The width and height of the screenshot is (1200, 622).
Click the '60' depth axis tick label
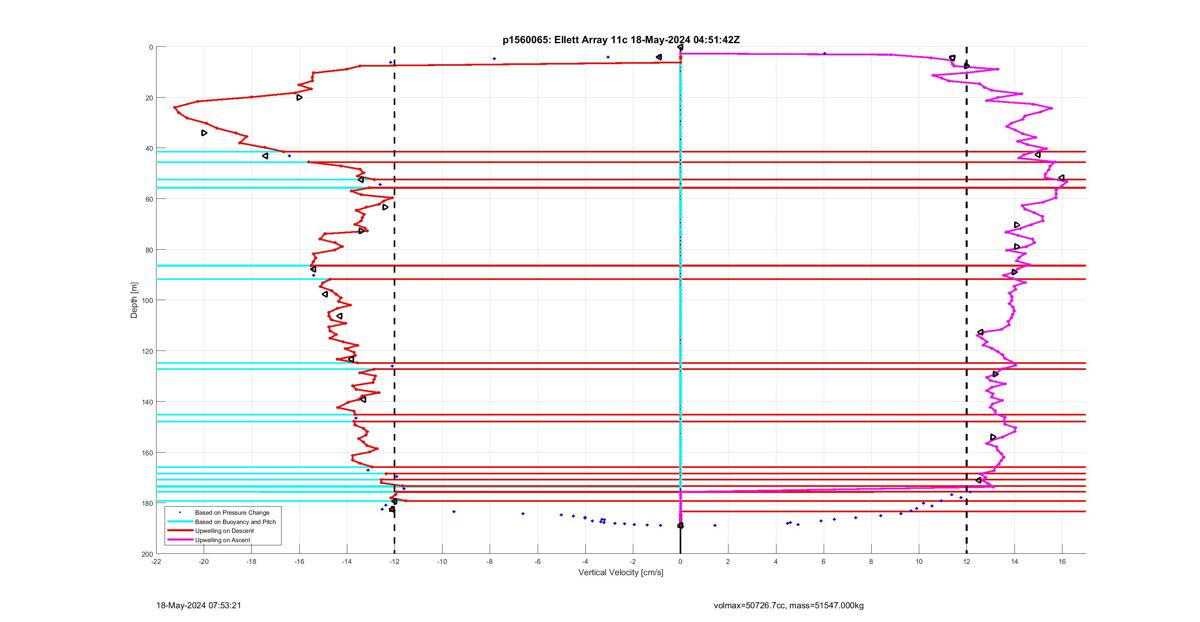tap(148, 199)
